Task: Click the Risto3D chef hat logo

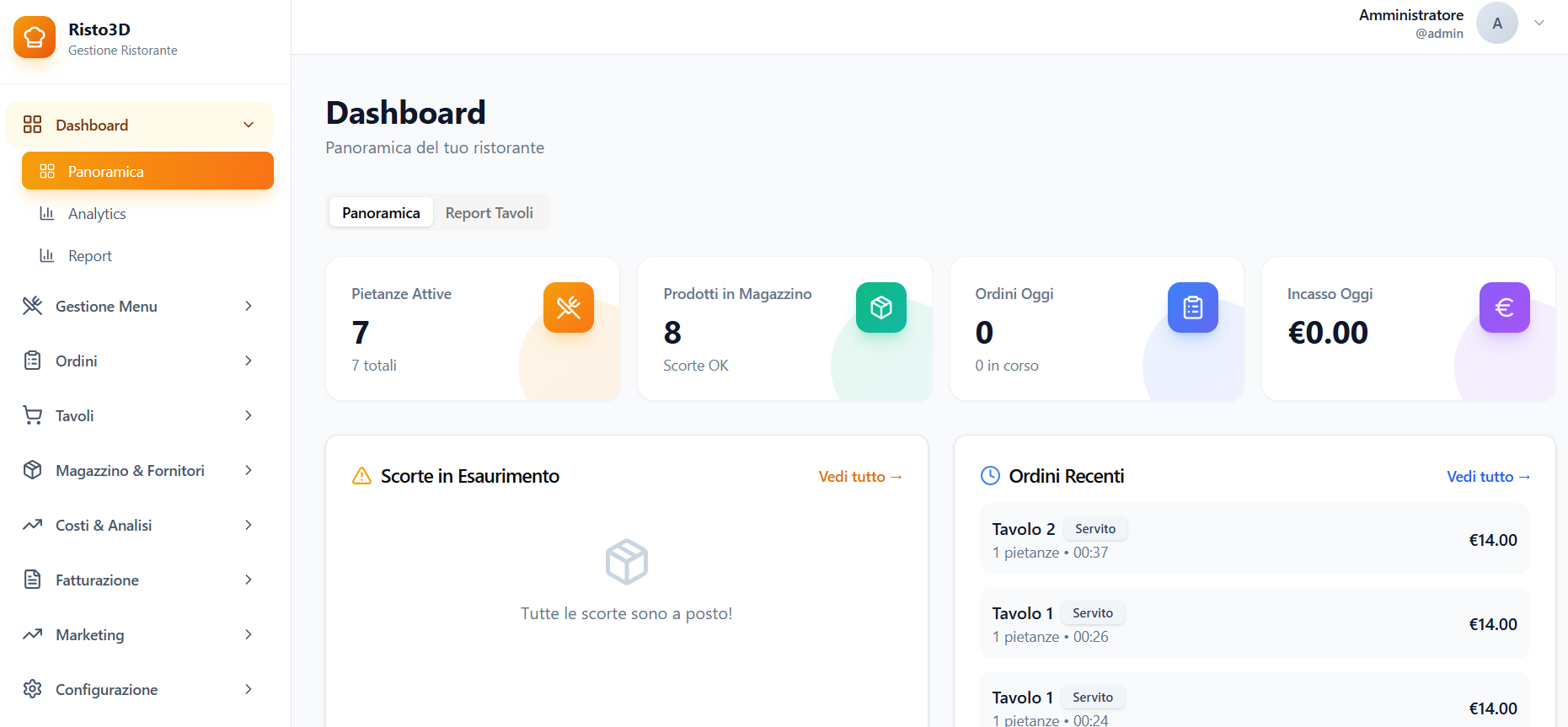Action: pos(35,37)
